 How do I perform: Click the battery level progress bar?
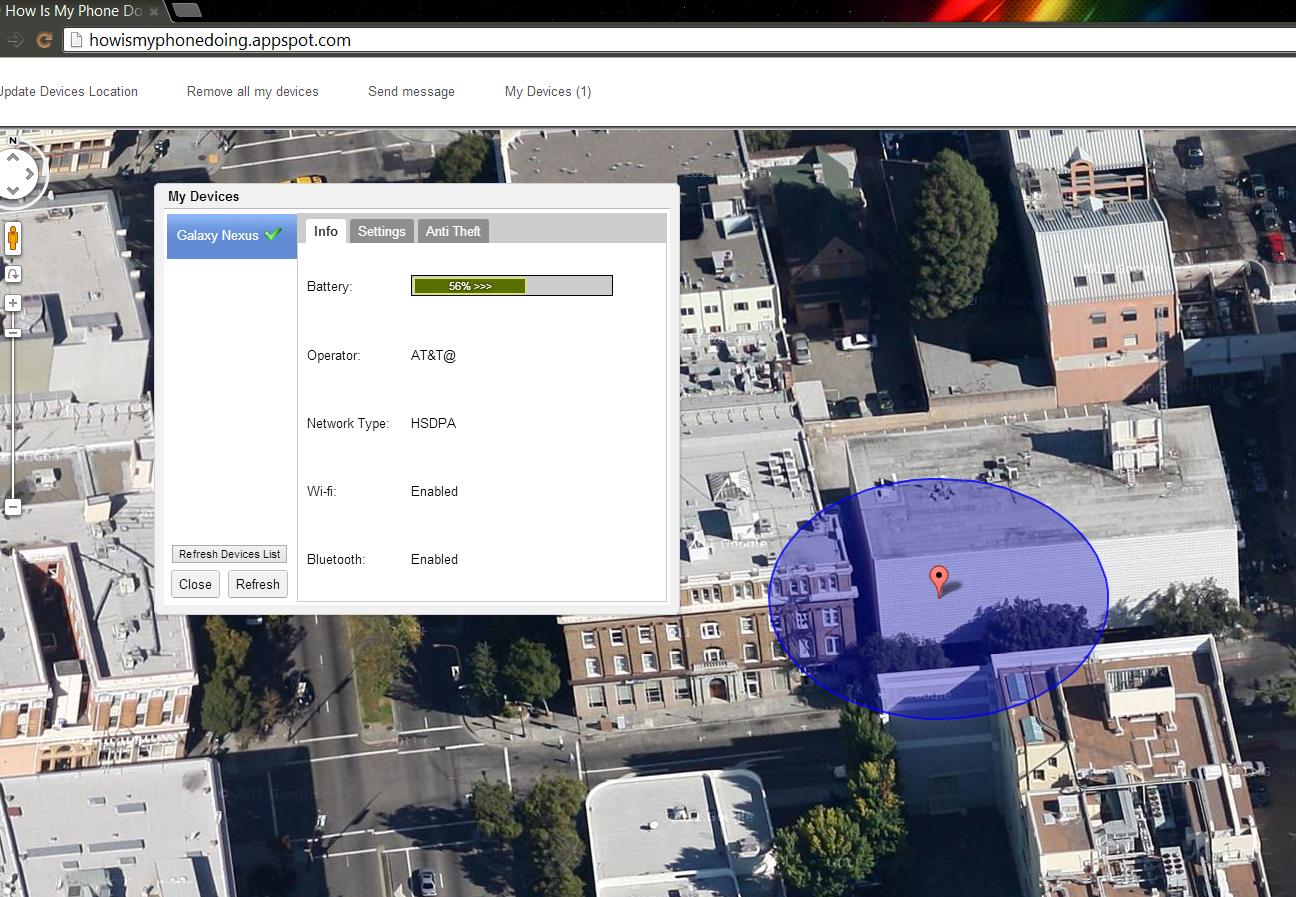[511, 286]
